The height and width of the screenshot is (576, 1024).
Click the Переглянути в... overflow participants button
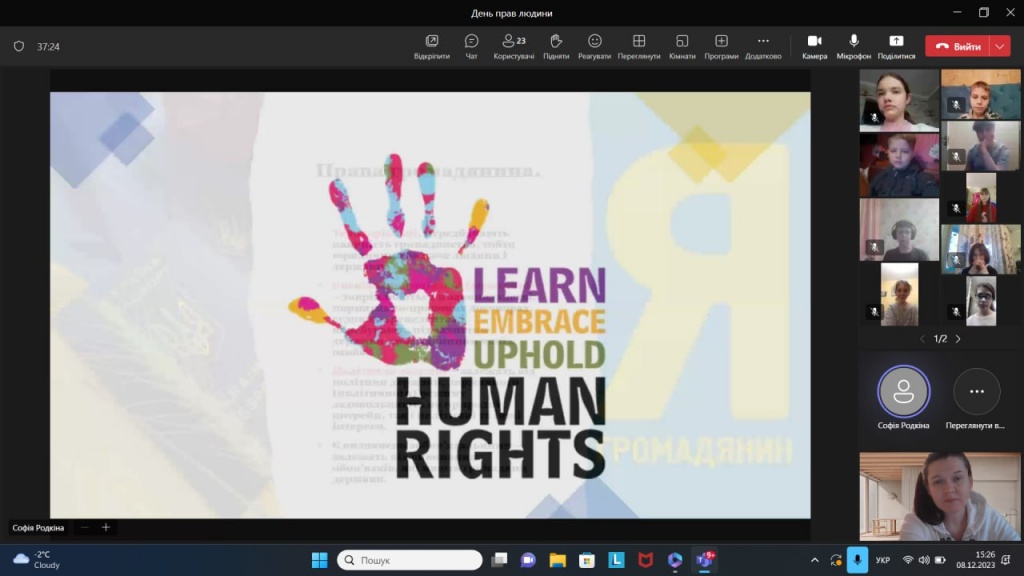coord(977,392)
